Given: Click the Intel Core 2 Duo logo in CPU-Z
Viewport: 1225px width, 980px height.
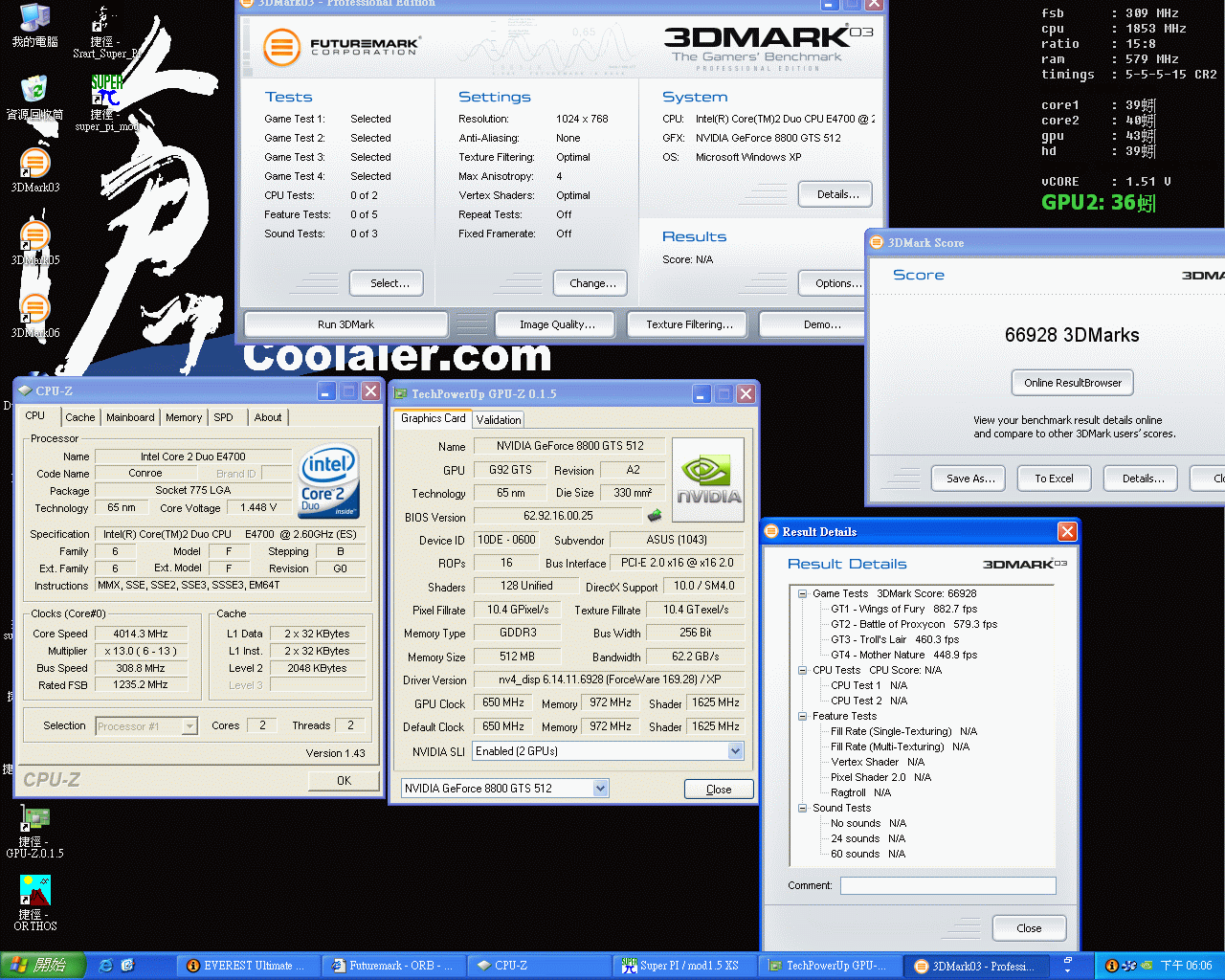Looking at the screenshot, I should pos(328,481).
